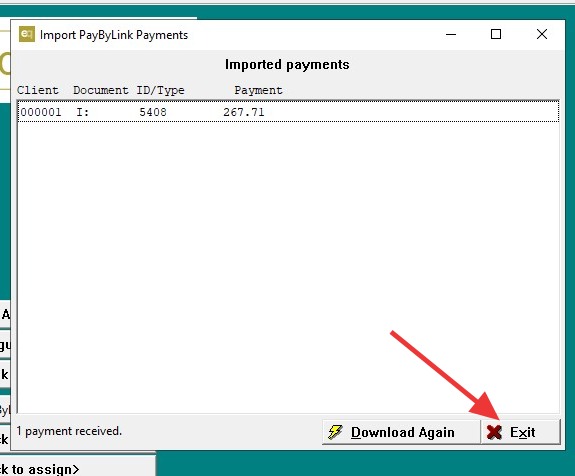Select the imported payment row 000001
The width and height of the screenshot is (575, 476).
(288, 111)
